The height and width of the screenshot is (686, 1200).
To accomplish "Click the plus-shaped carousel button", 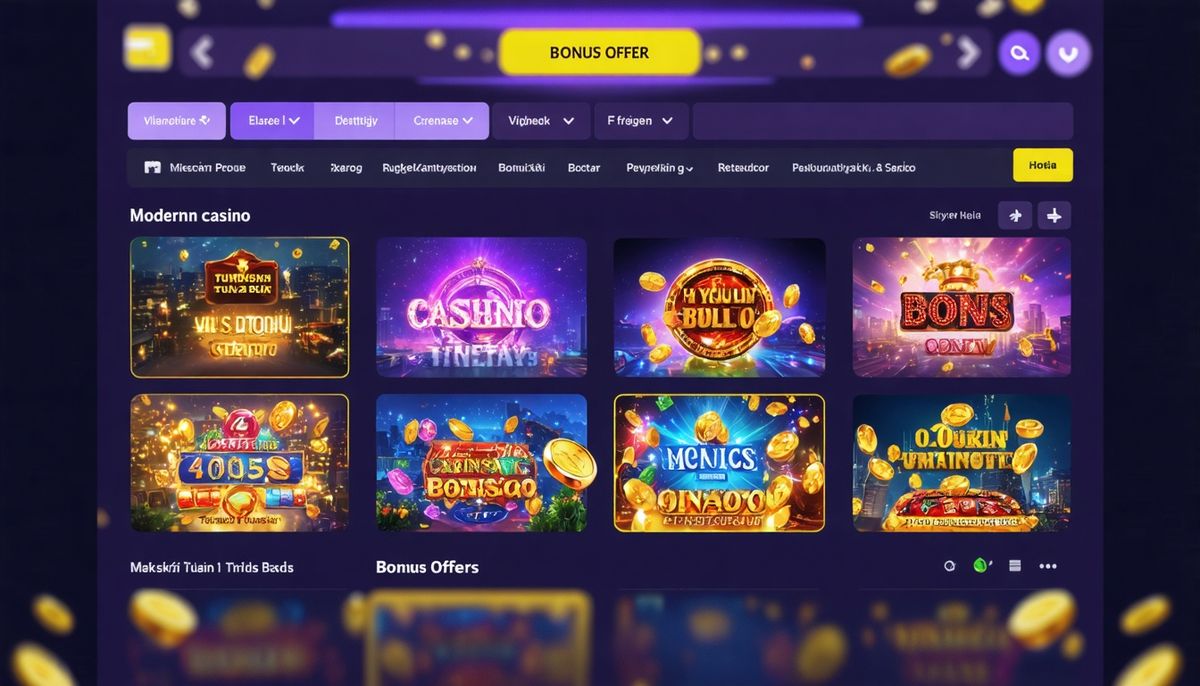I will pyautogui.click(x=1054, y=215).
